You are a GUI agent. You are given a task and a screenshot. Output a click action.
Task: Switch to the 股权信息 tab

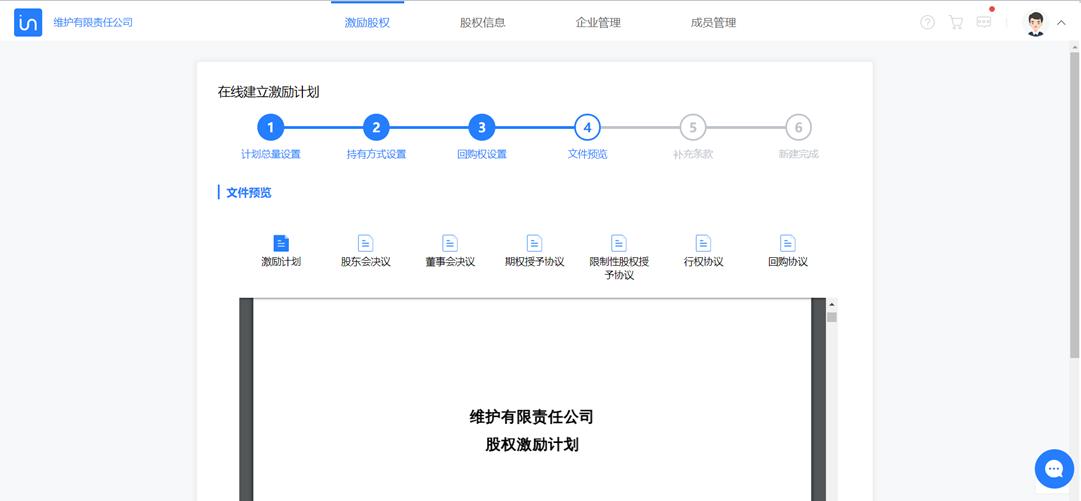click(482, 22)
